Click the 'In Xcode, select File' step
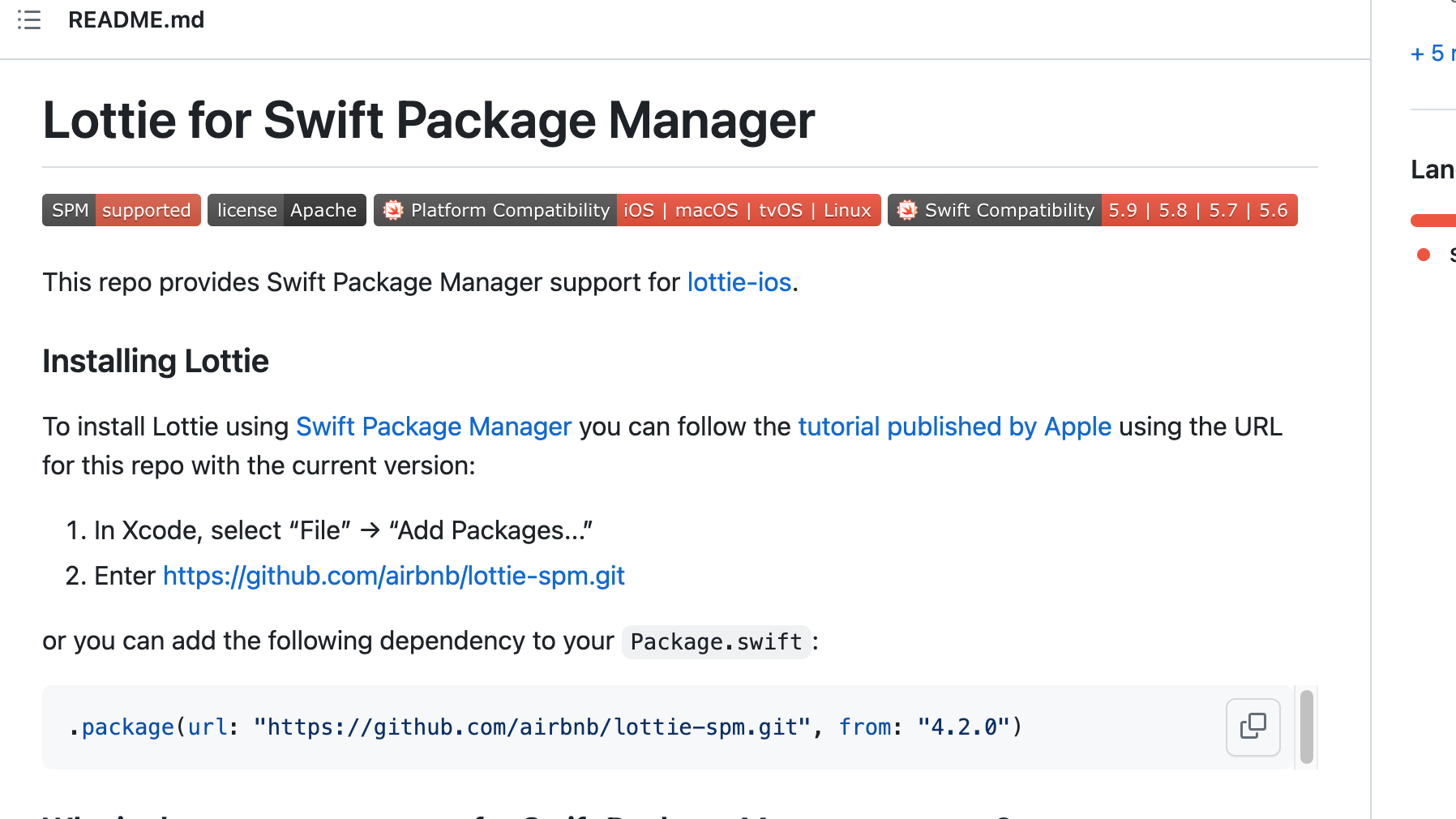 [343, 530]
